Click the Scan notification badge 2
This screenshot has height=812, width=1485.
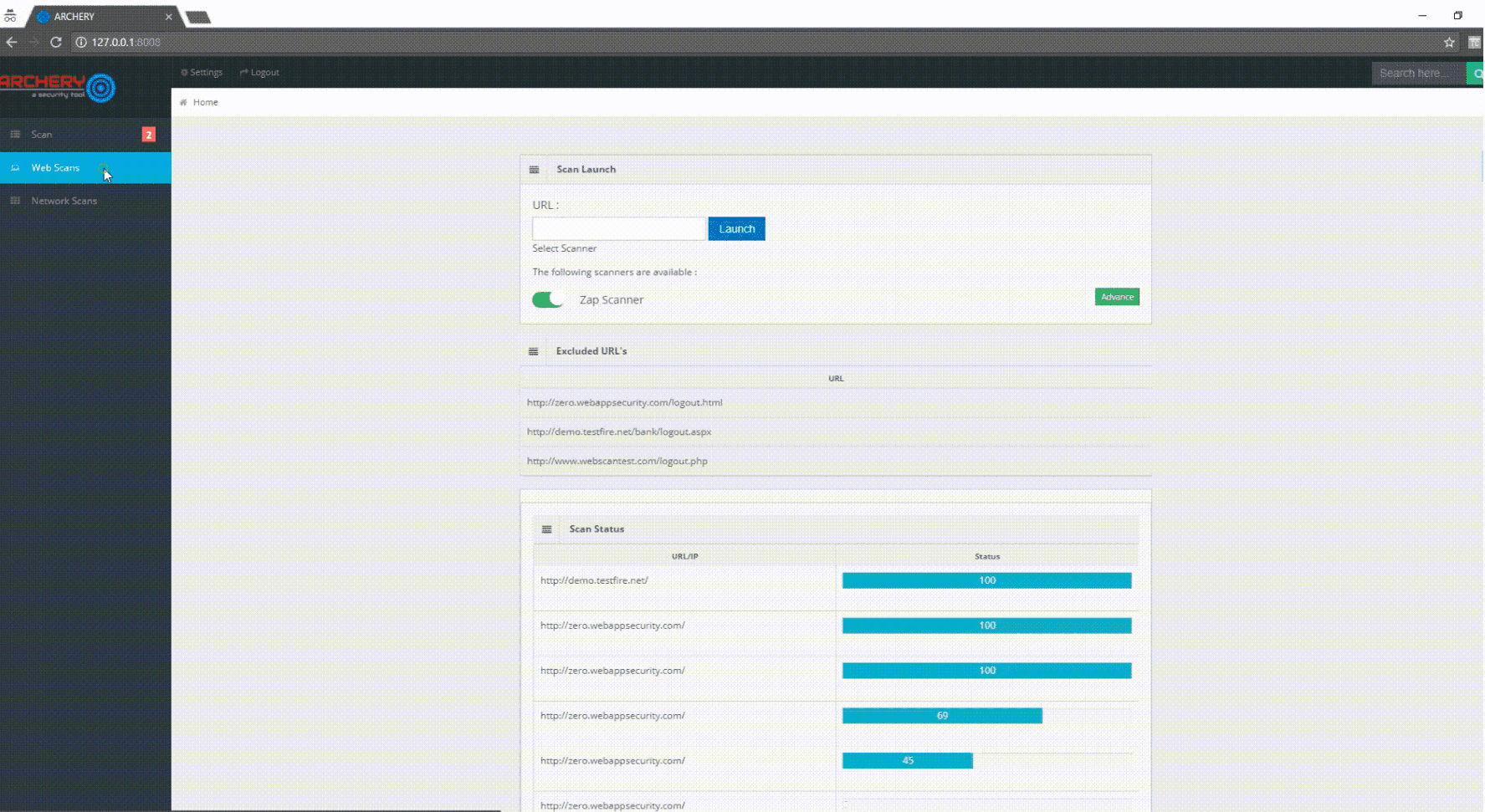tap(148, 135)
